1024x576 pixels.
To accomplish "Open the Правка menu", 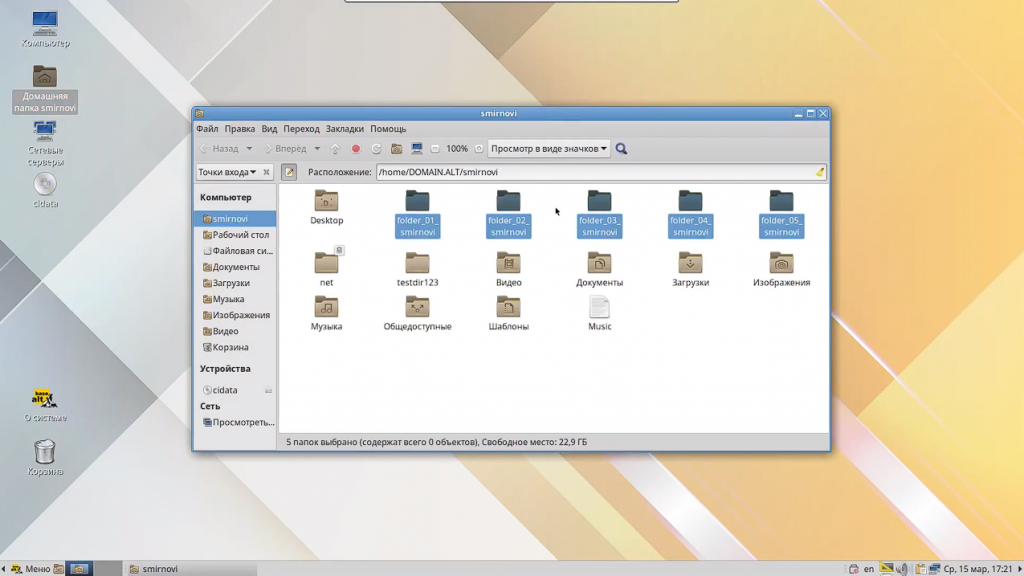I will tap(240, 129).
